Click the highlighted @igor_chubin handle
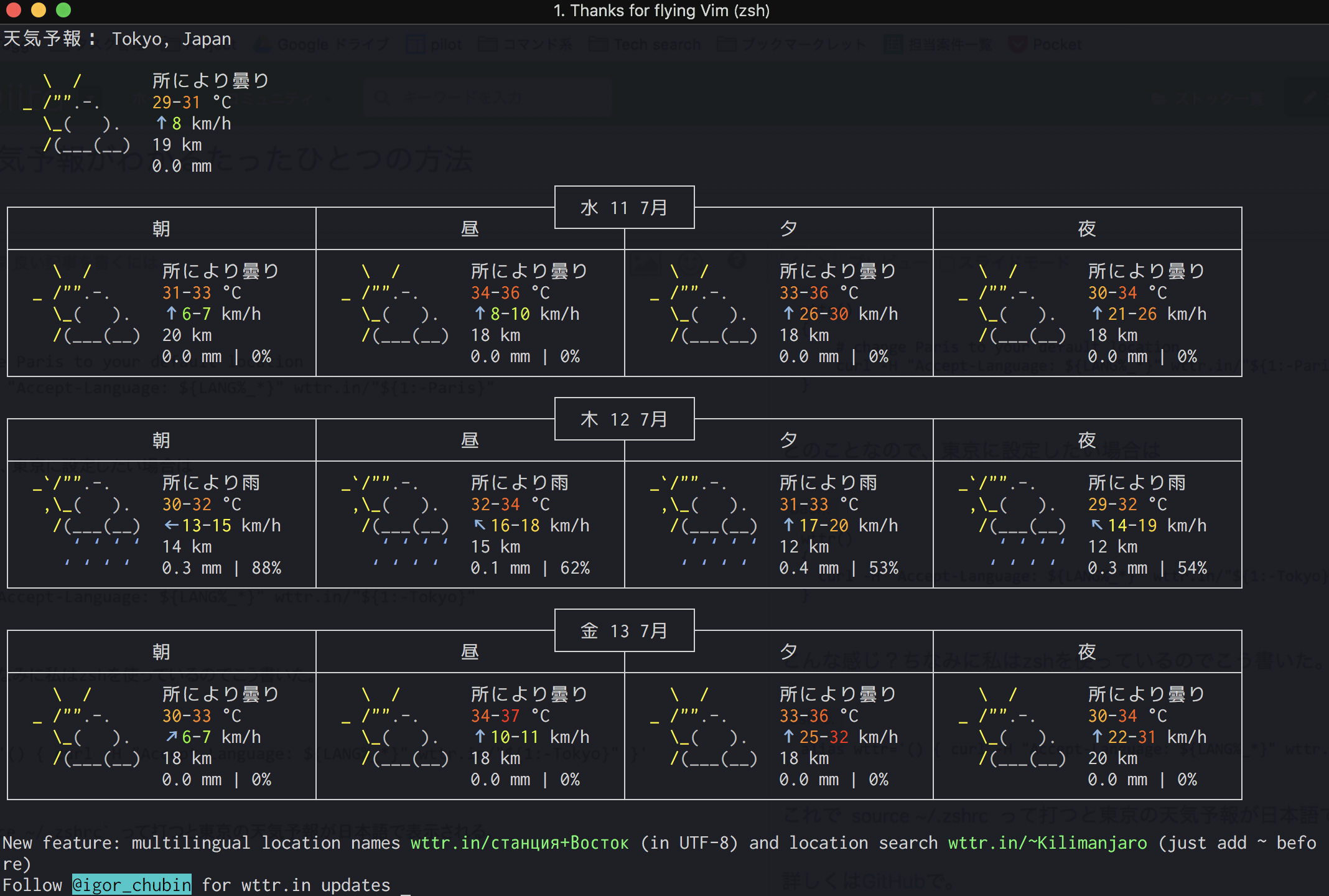The width and height of the screenshot is (1329, 896). pos(132,885)
